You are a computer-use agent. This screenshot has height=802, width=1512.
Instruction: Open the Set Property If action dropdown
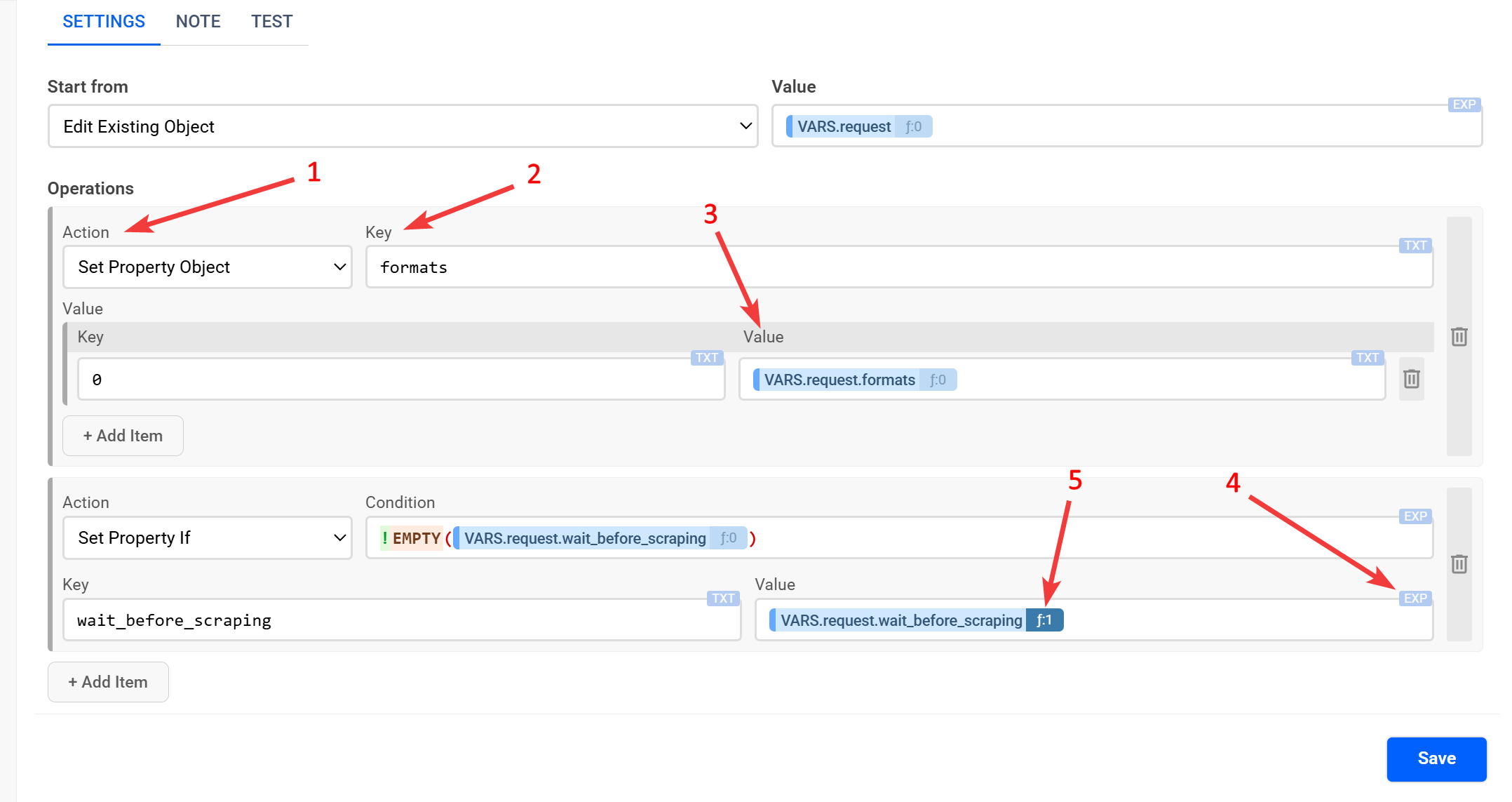click(208, 538)
